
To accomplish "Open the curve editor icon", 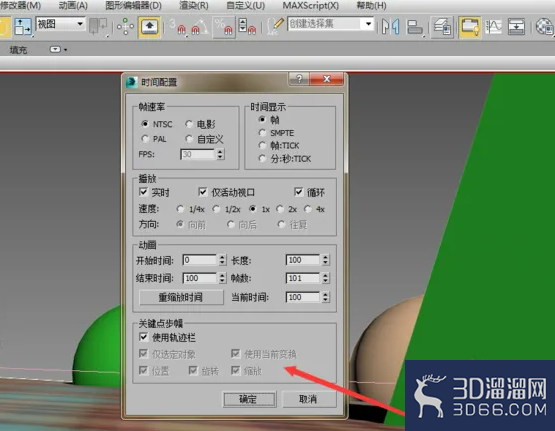I will (493, 27).
